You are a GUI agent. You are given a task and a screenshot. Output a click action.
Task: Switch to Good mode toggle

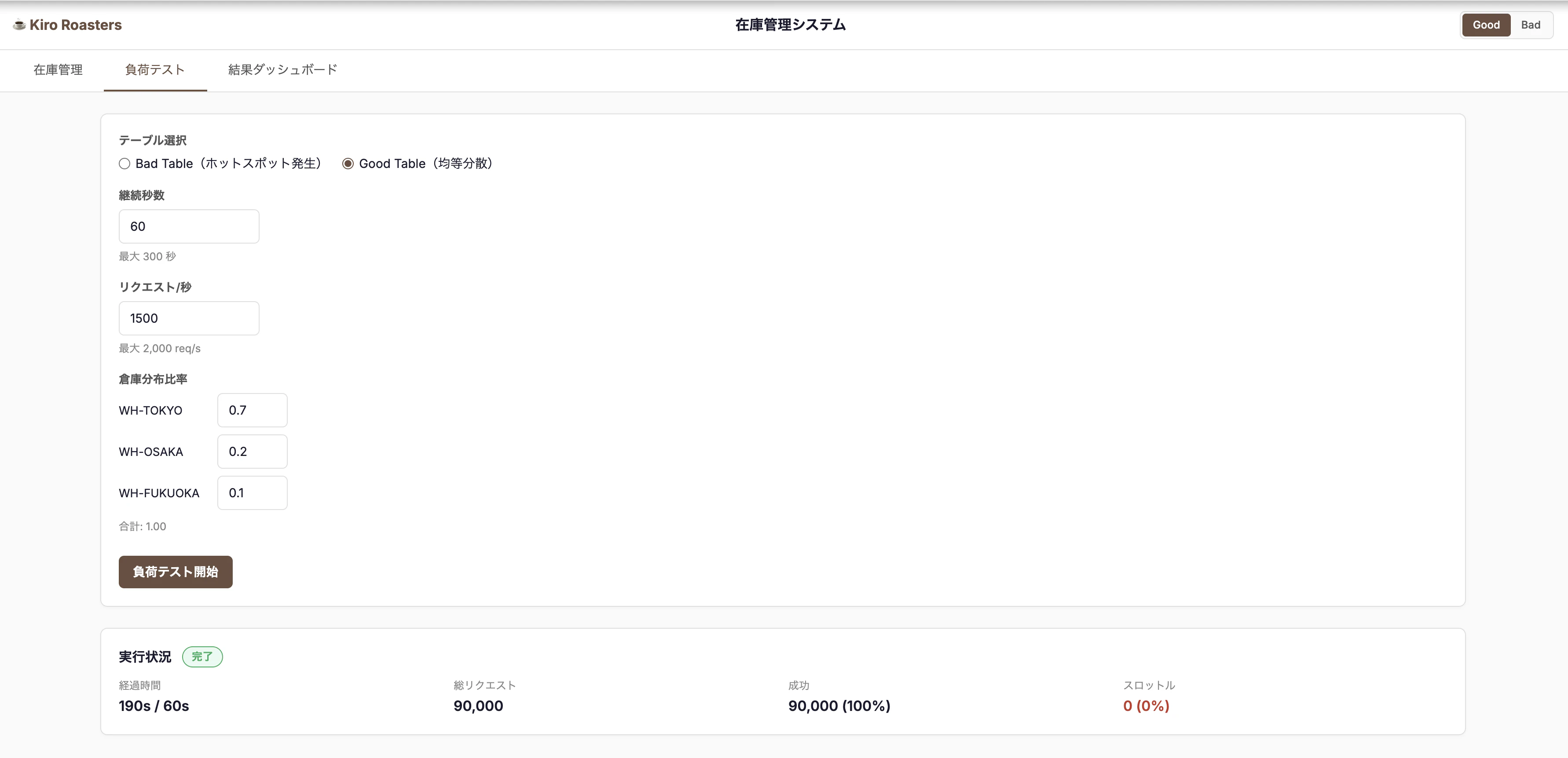pos(1486,25)
